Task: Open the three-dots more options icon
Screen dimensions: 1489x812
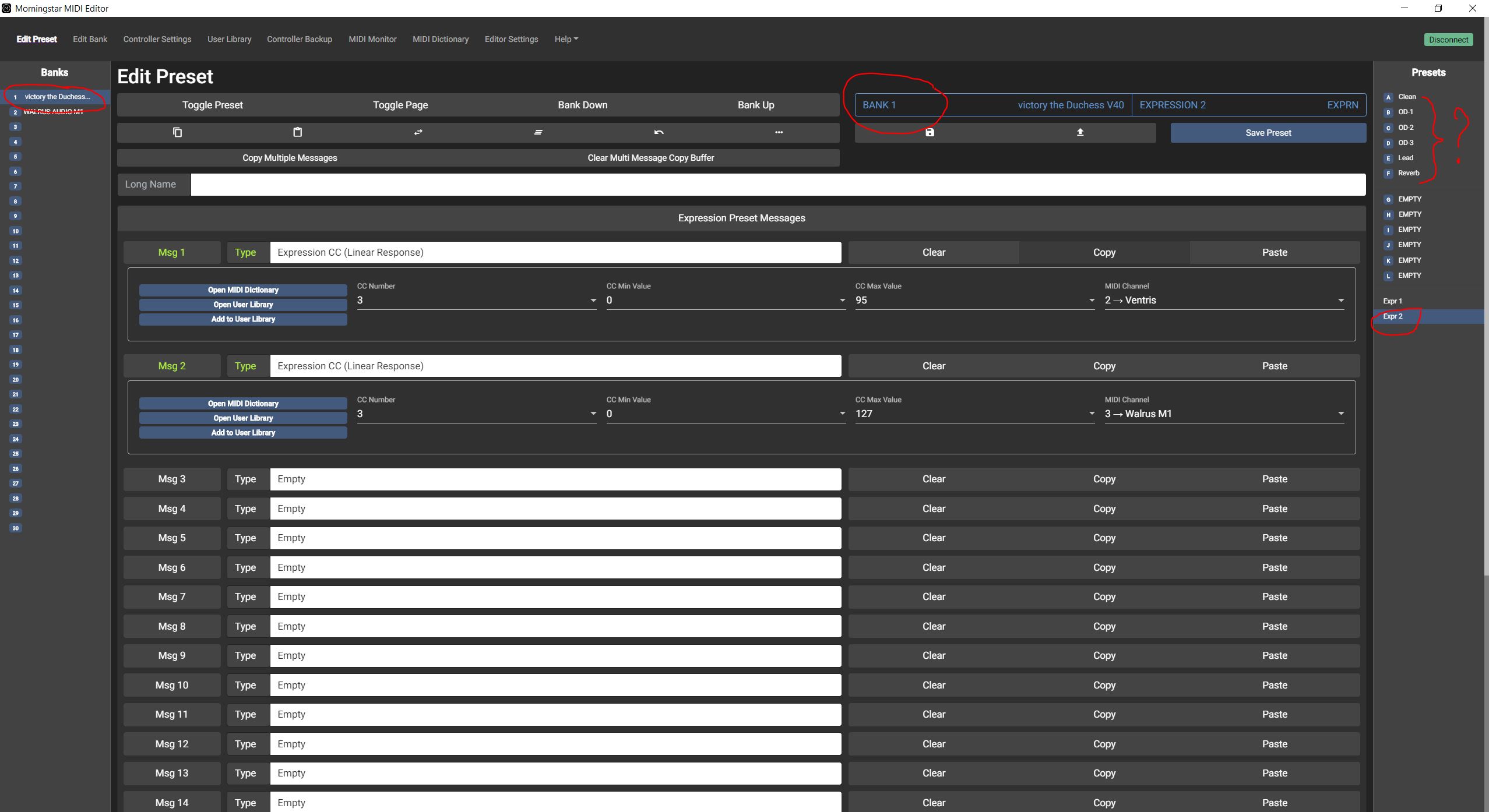Action: (779, 132)
